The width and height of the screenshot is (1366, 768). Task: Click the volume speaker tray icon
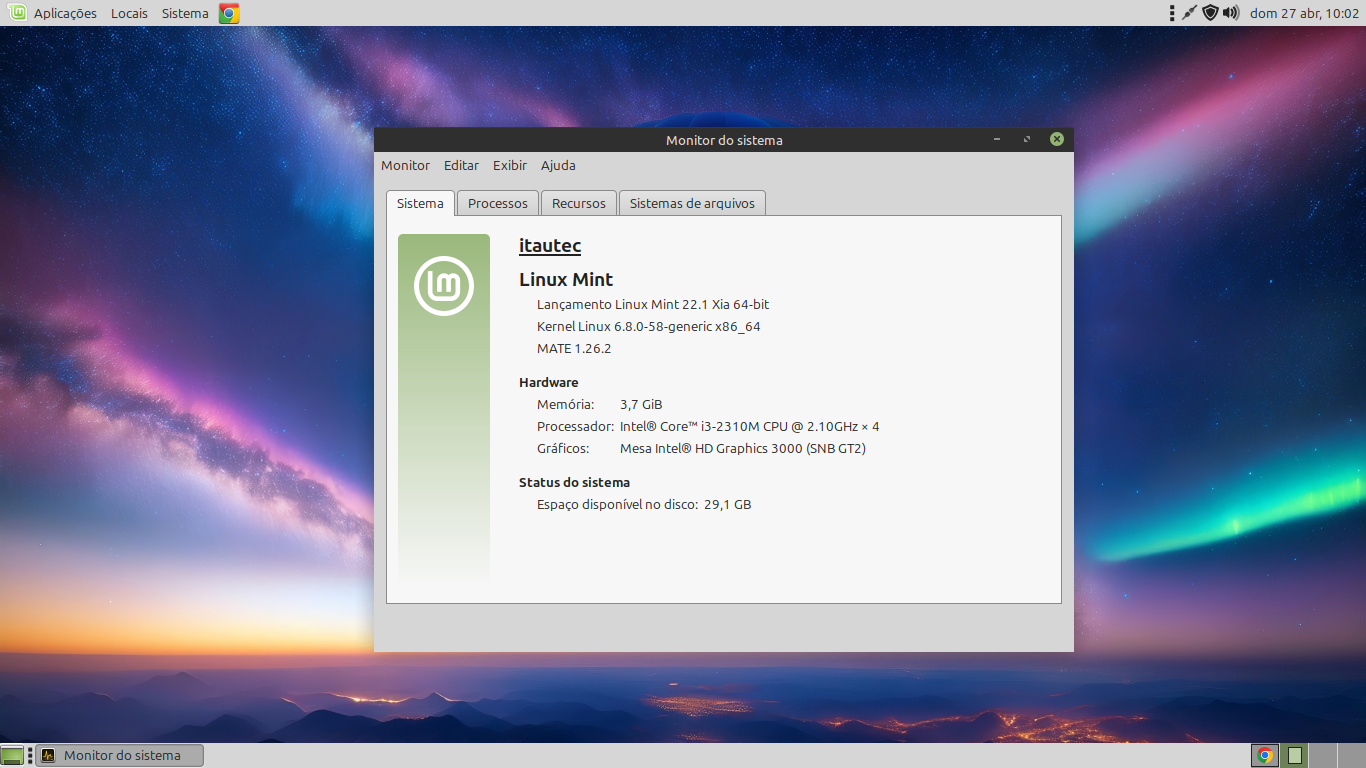[1231, 13]
